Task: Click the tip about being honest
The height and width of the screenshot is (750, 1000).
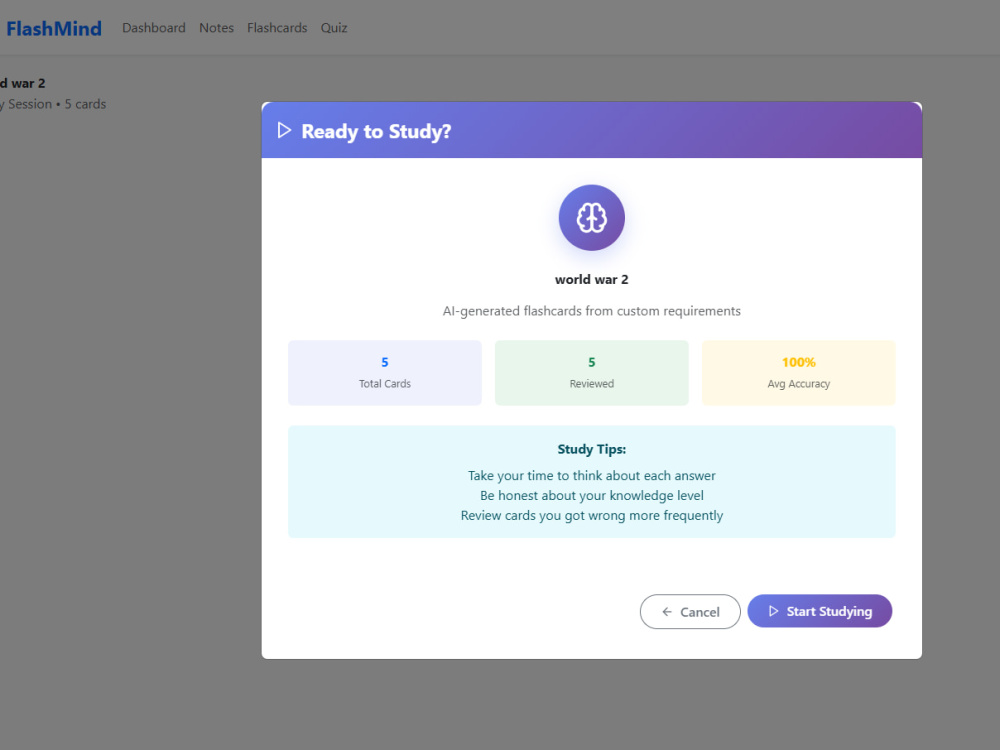Action: pyautogui.click(x=592, y=496)
